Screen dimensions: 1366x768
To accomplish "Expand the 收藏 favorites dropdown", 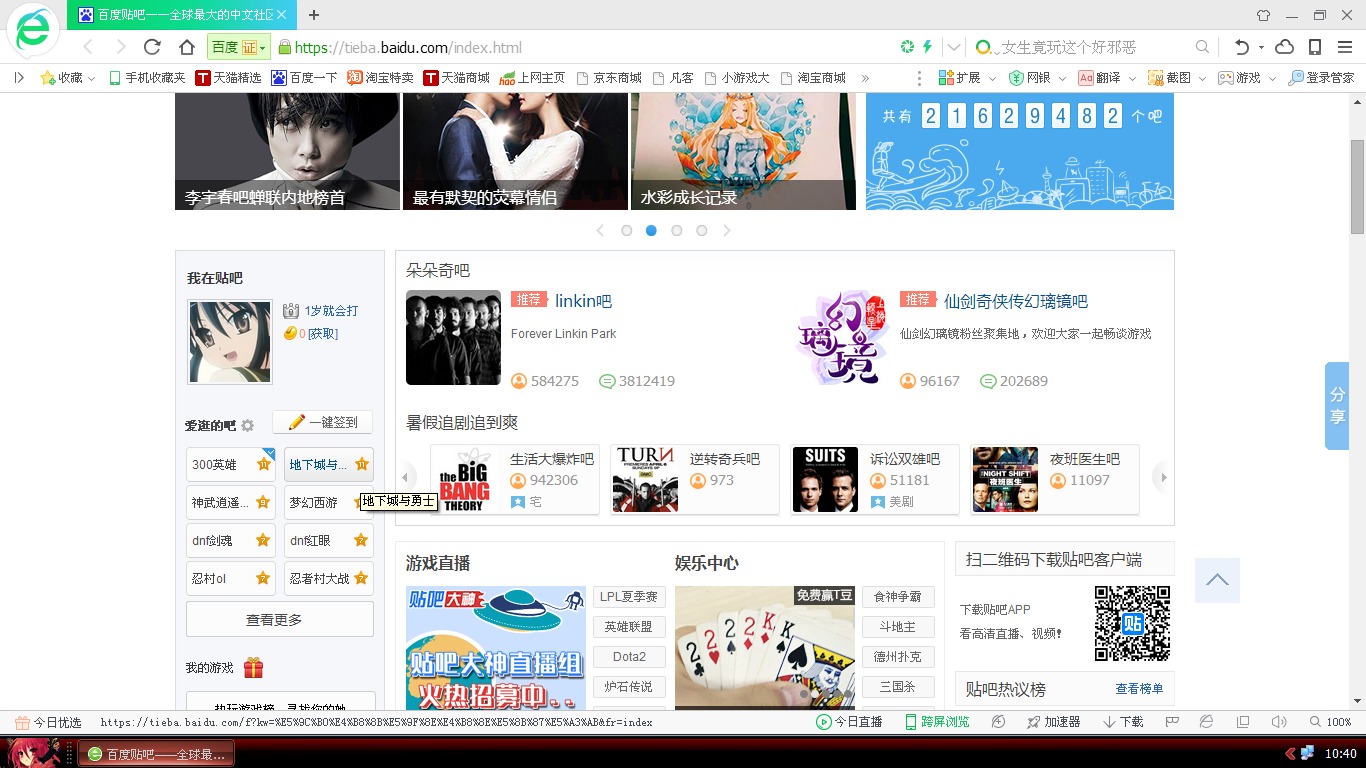I will 91,78.
